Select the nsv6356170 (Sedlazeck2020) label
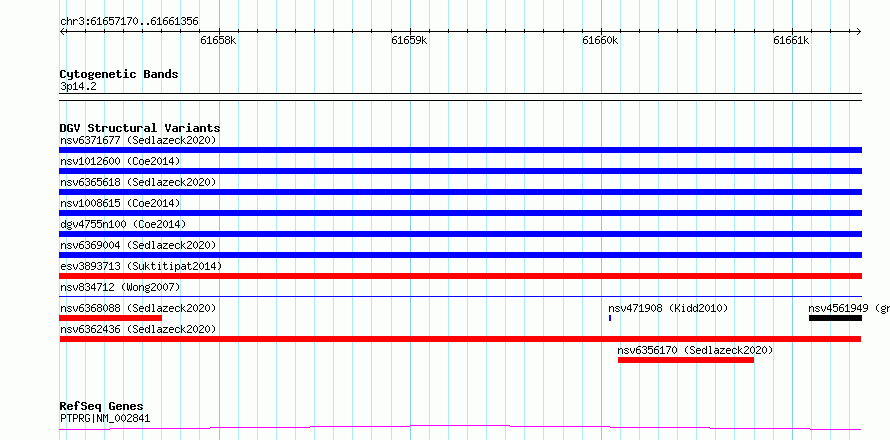The width and height of the screenshot is (890, 440). tap(695, 350)
